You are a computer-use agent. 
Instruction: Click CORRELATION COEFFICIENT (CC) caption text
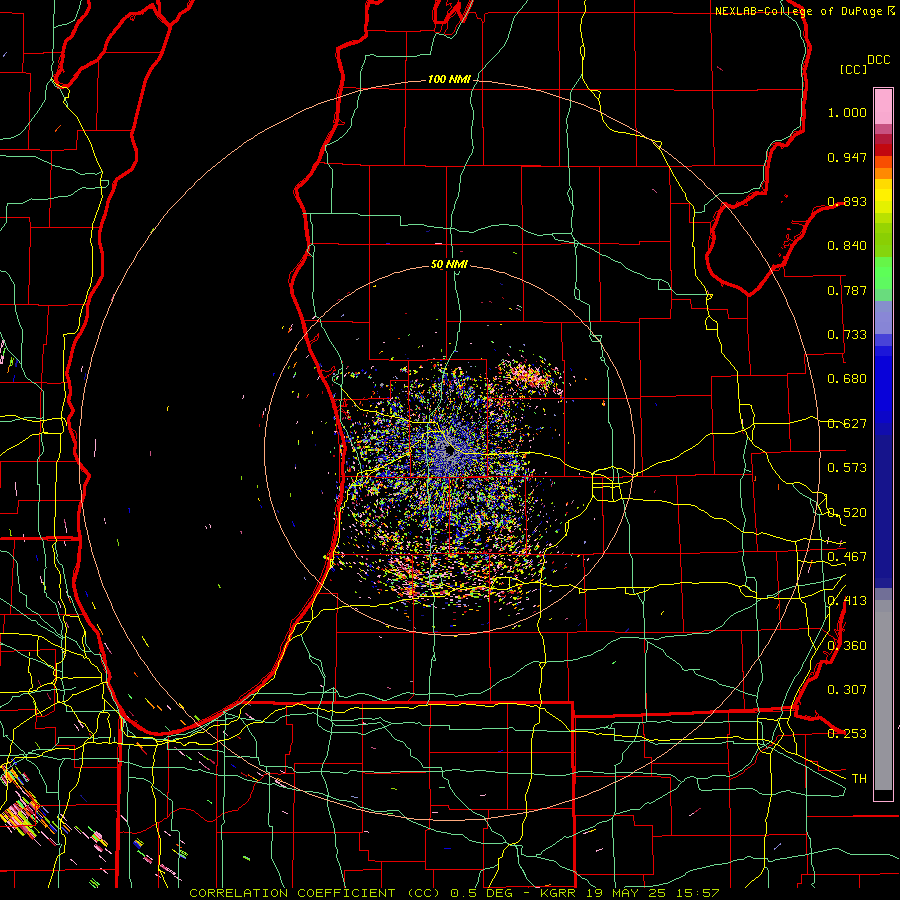tap(317, 893)
